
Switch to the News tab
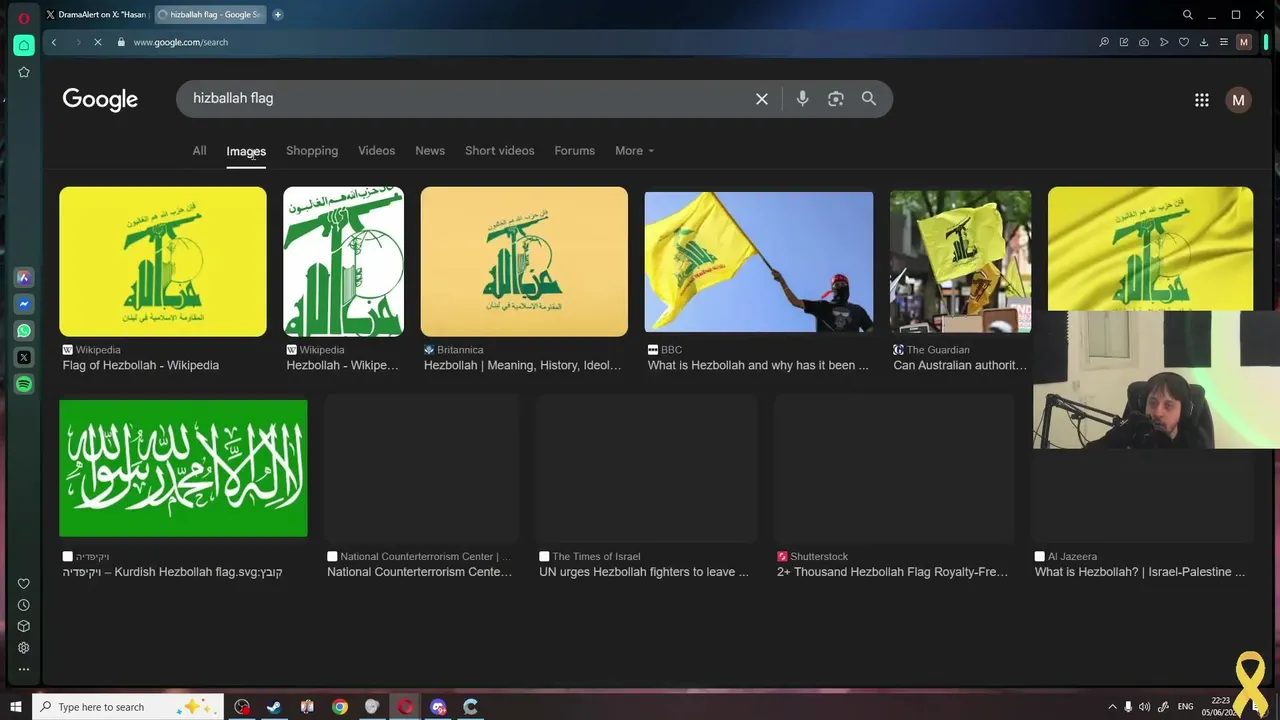click(x=430, y=151)
